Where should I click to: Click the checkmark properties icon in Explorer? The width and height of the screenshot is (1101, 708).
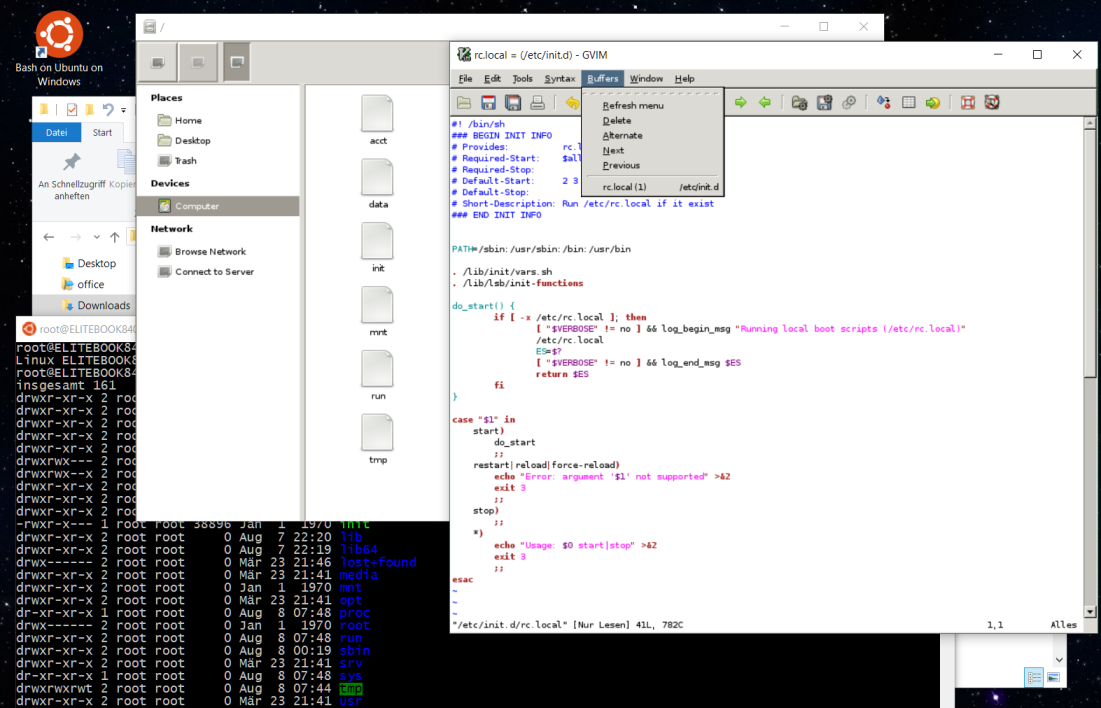(72, 109)
